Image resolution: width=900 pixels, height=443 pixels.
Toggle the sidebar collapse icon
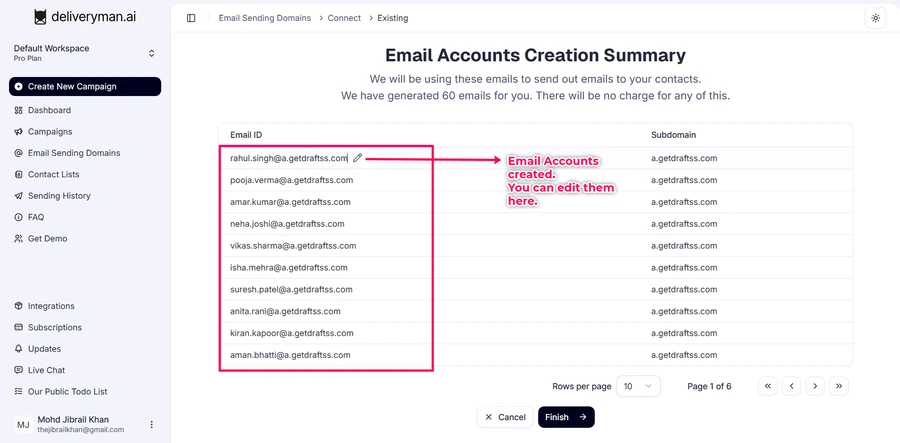pyautogui.click(x=191, y=18)
